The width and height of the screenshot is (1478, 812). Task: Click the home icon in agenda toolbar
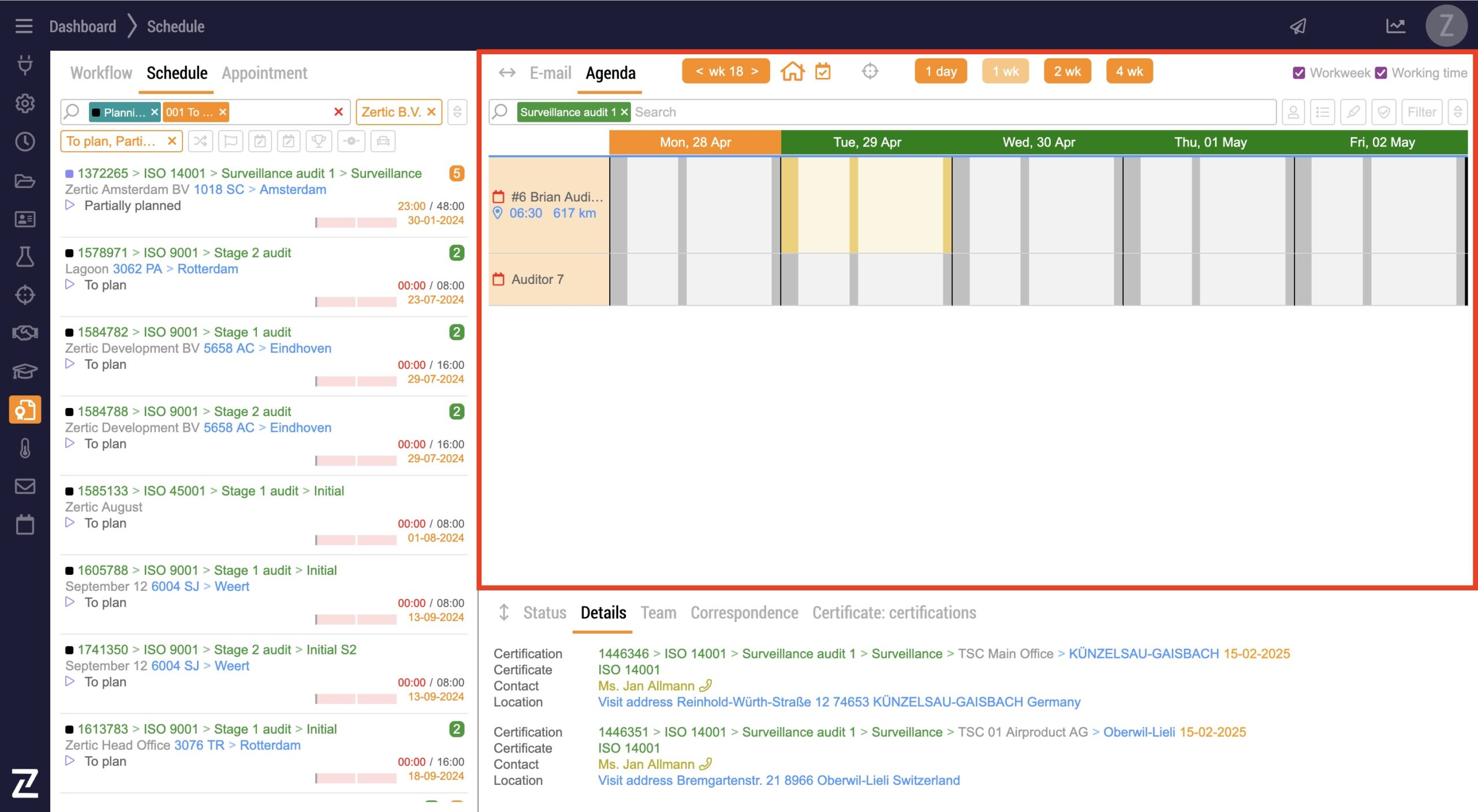point(792,72)
